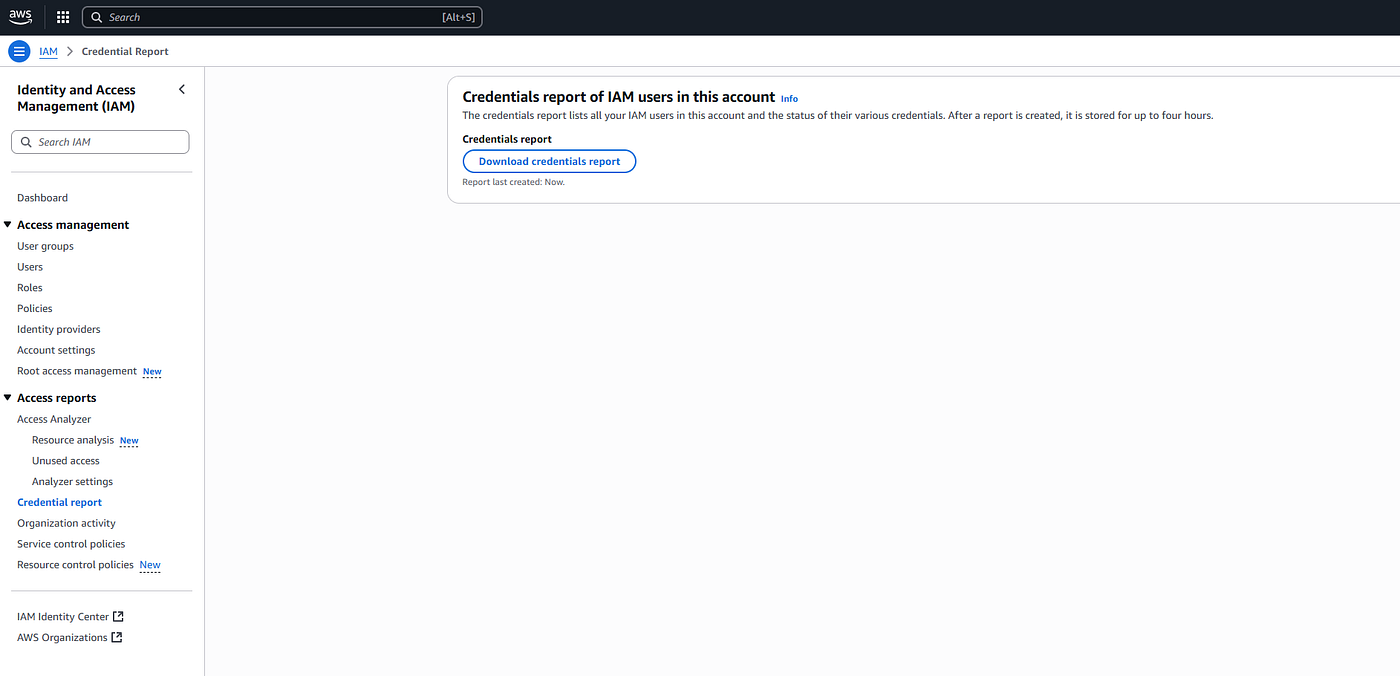Collapse the Access management section
Viewport: 1400px width, 676px height.
pos(8,225)
